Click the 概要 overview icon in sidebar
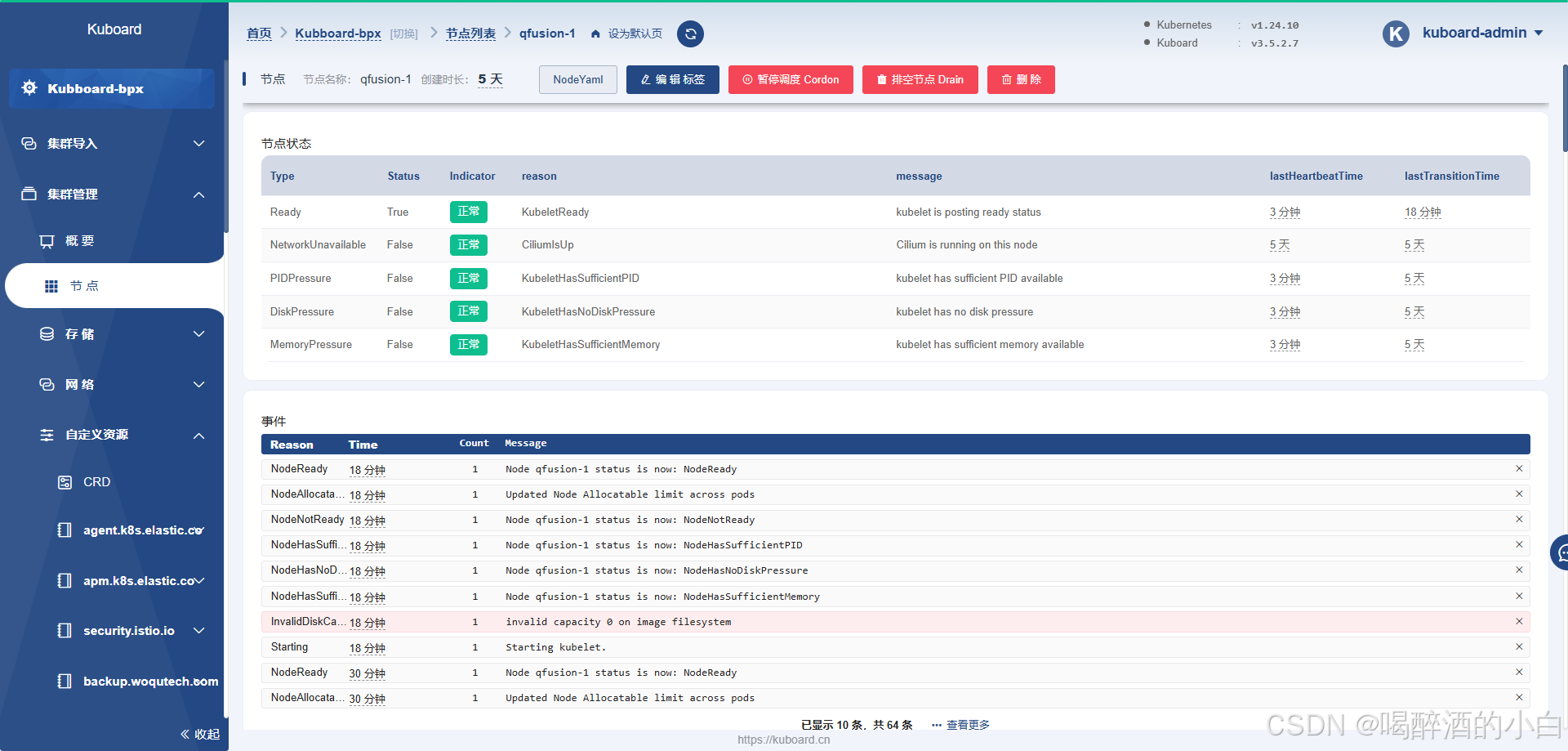The height and width of the screenshot is (751, 1568). 47,241
